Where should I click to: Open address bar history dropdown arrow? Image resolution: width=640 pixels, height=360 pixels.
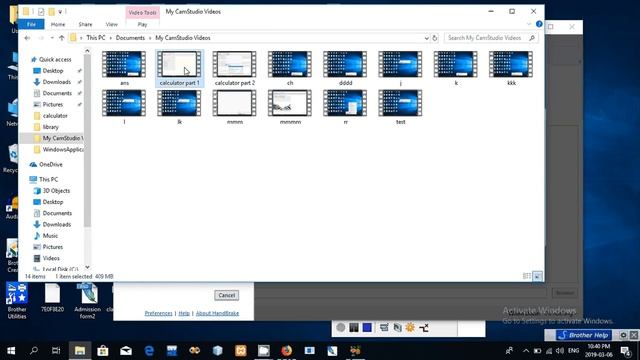(x=426, y=38)
